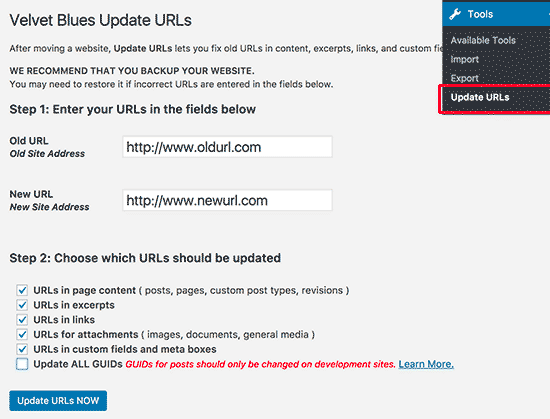This screenshot has height=419, width=550.
Task: Click into the New URL input field
Action: click(x=227, y=200)
